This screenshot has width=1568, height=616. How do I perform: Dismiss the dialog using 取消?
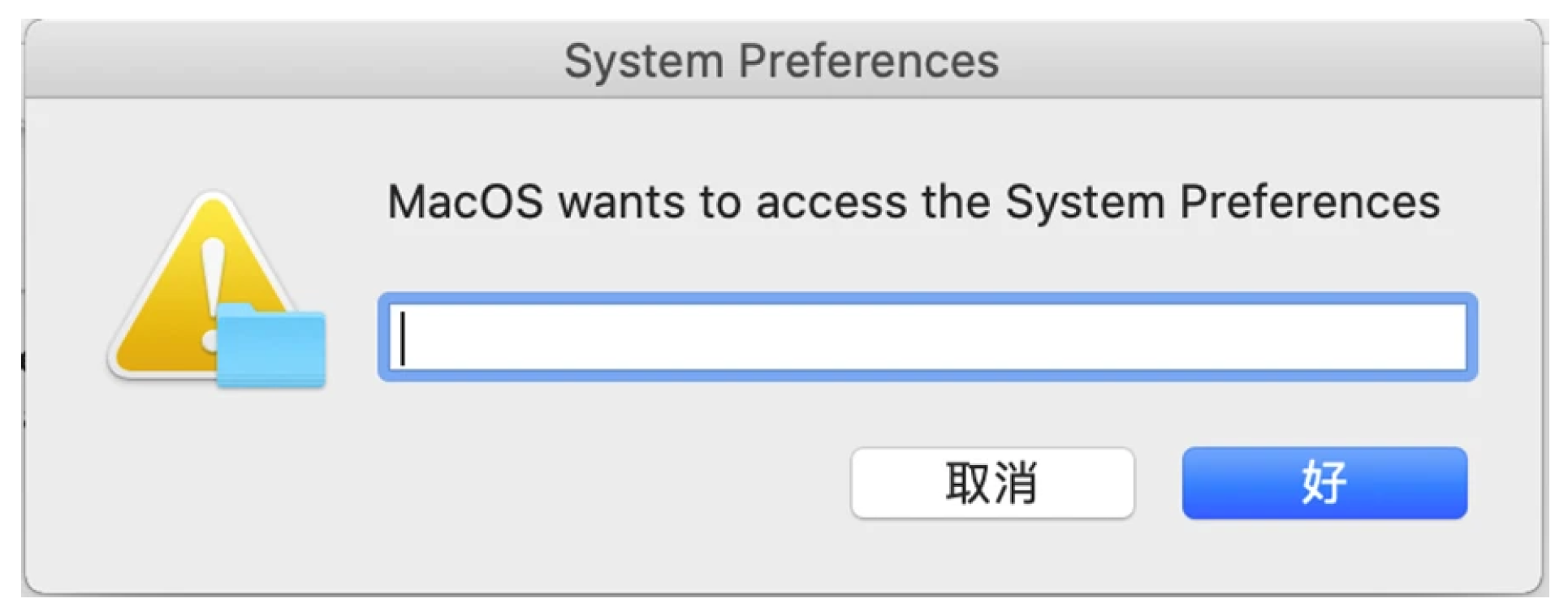tap(991, 483)
